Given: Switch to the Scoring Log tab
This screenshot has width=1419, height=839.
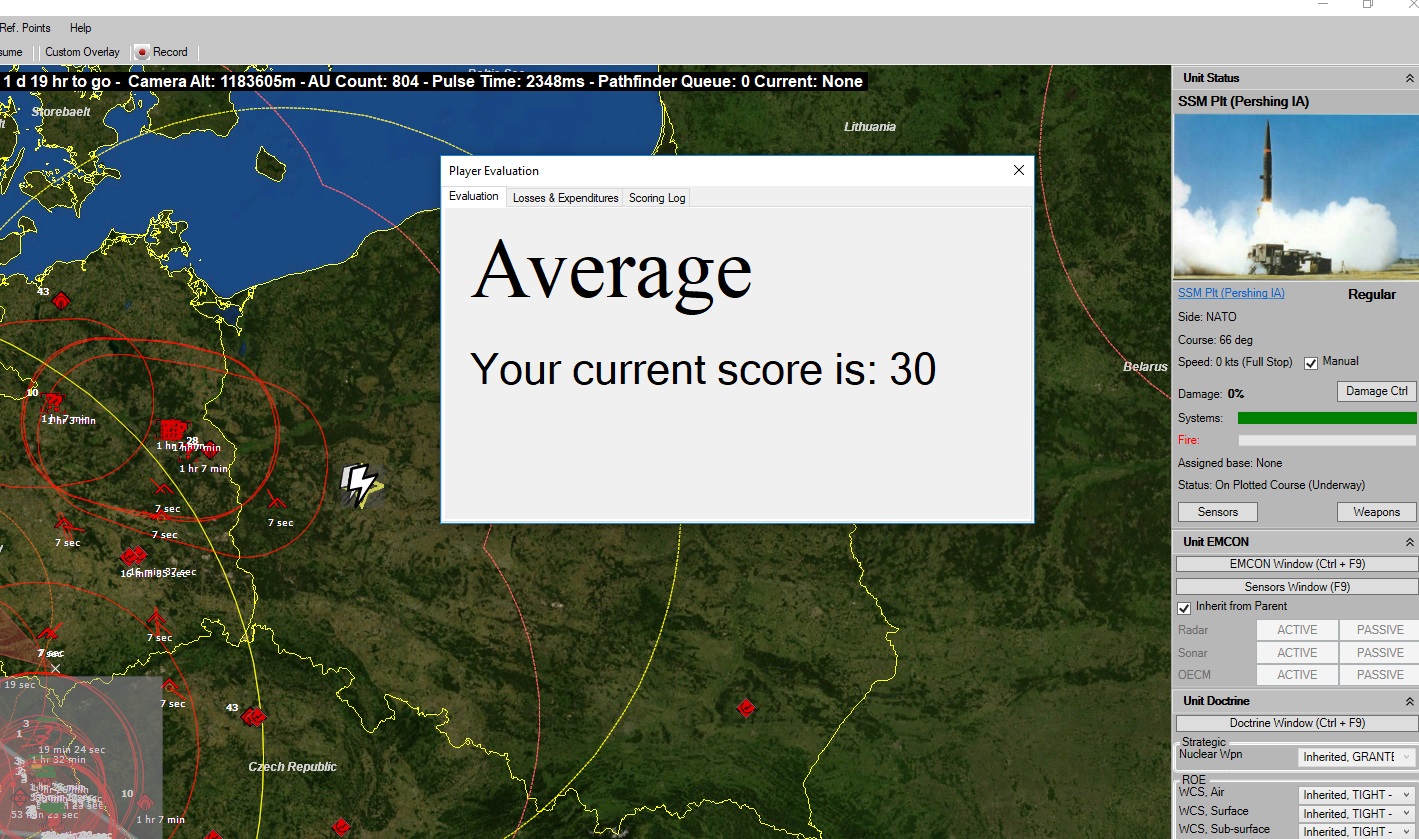Looking at the screenshot, I should coord(657,198).
